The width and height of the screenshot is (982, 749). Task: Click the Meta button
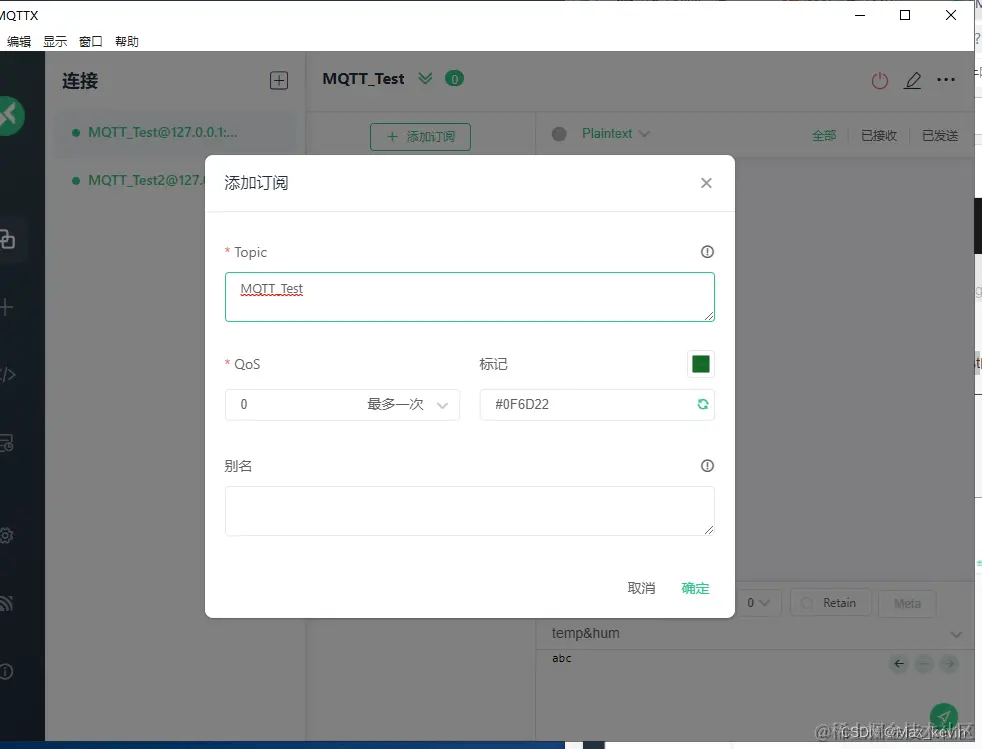tap(907, 604)
